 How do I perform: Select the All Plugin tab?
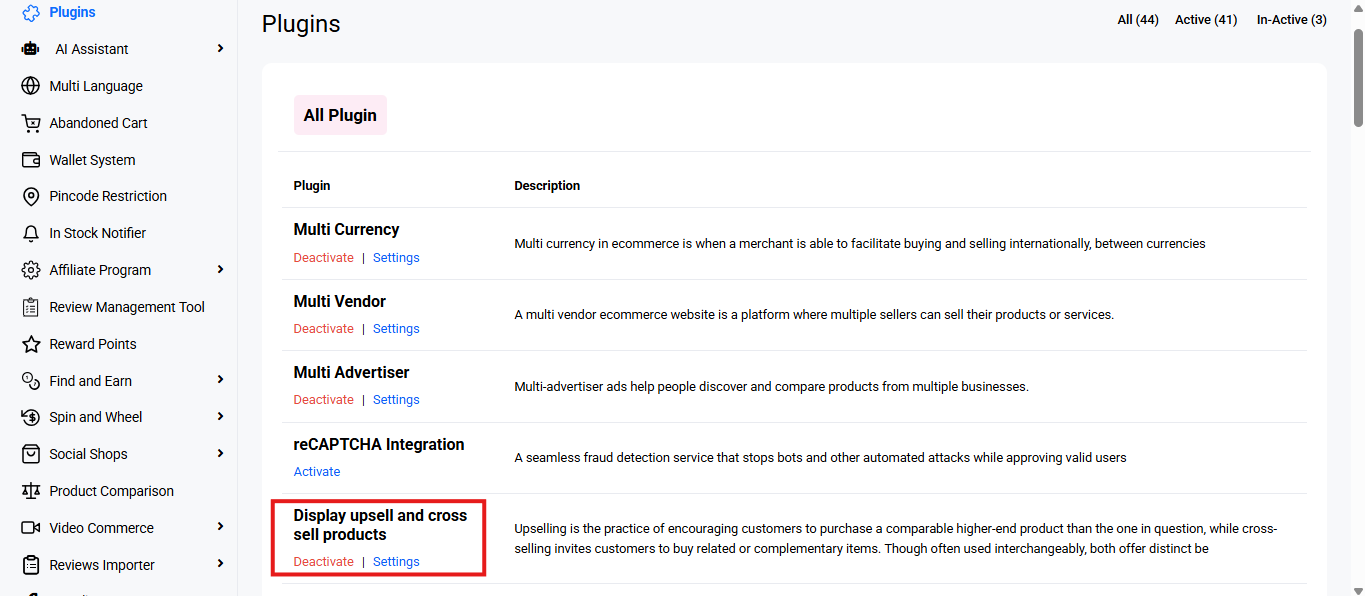[x=340, y=115]
